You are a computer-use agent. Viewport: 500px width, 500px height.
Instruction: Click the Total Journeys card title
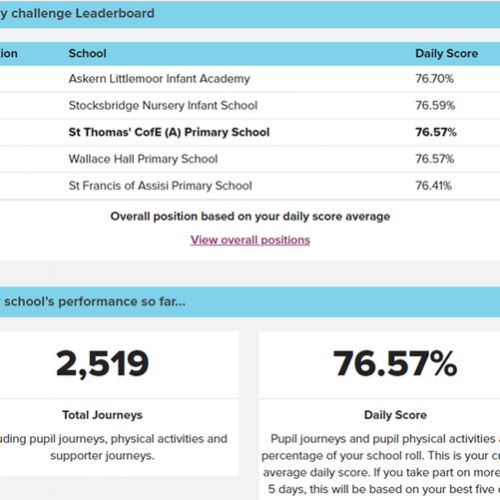point(102,415)
